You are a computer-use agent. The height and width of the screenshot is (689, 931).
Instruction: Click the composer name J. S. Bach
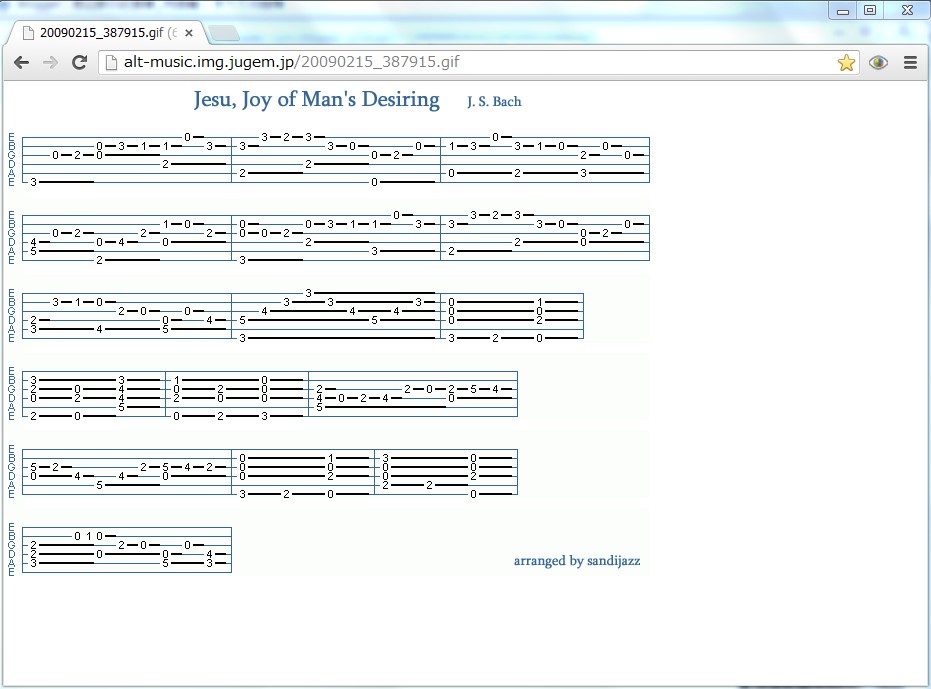click(494, 102)
